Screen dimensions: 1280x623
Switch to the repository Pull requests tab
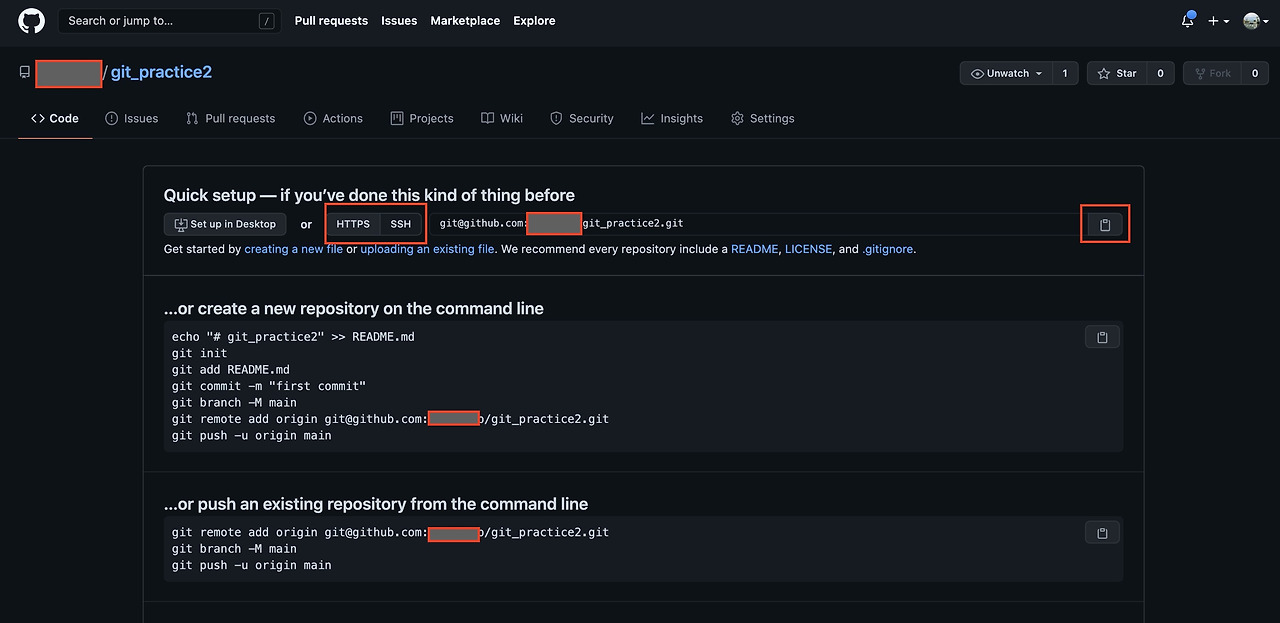[230, 118]
